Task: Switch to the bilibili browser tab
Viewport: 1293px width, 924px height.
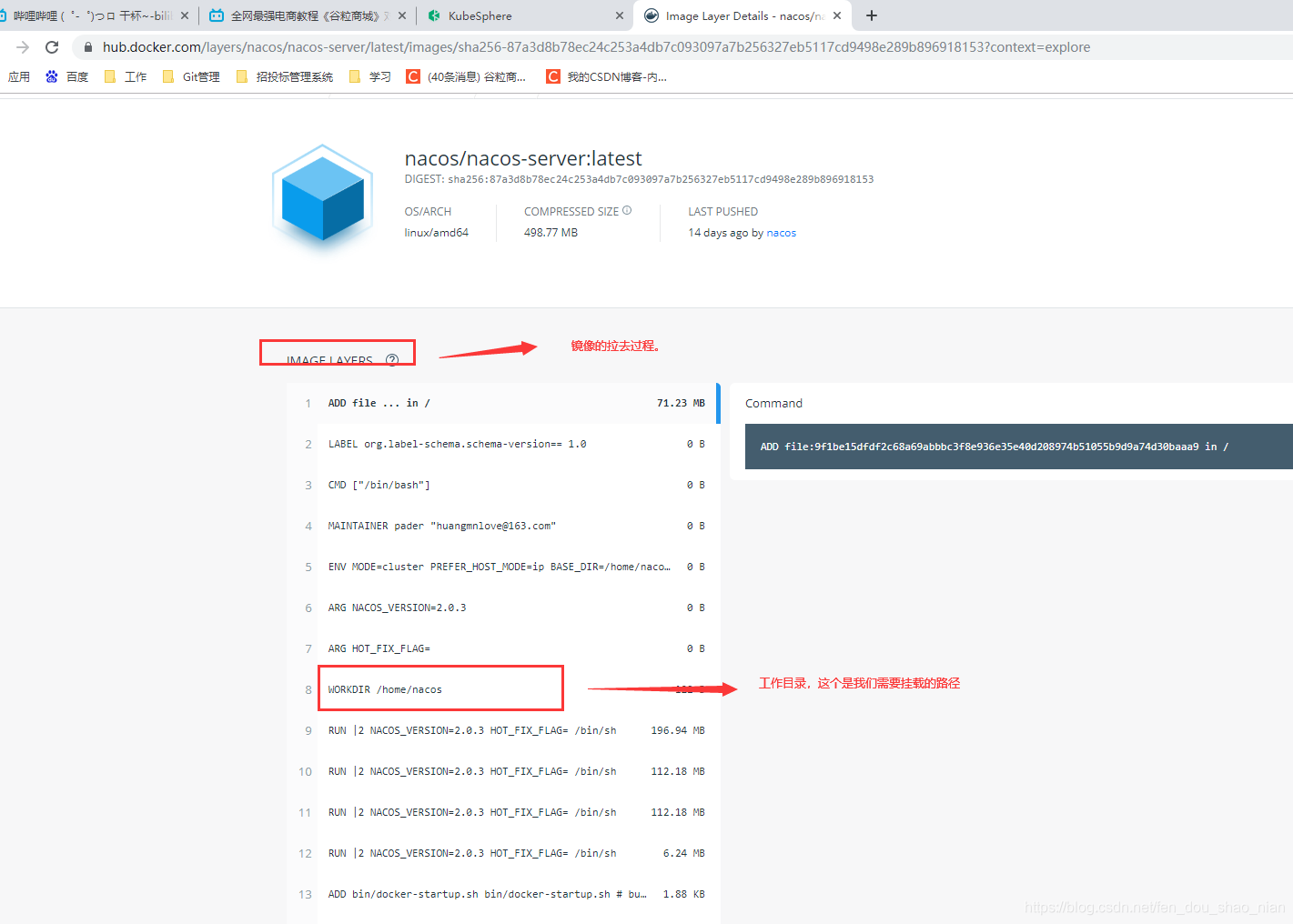Action: click(x=91, y=15)
